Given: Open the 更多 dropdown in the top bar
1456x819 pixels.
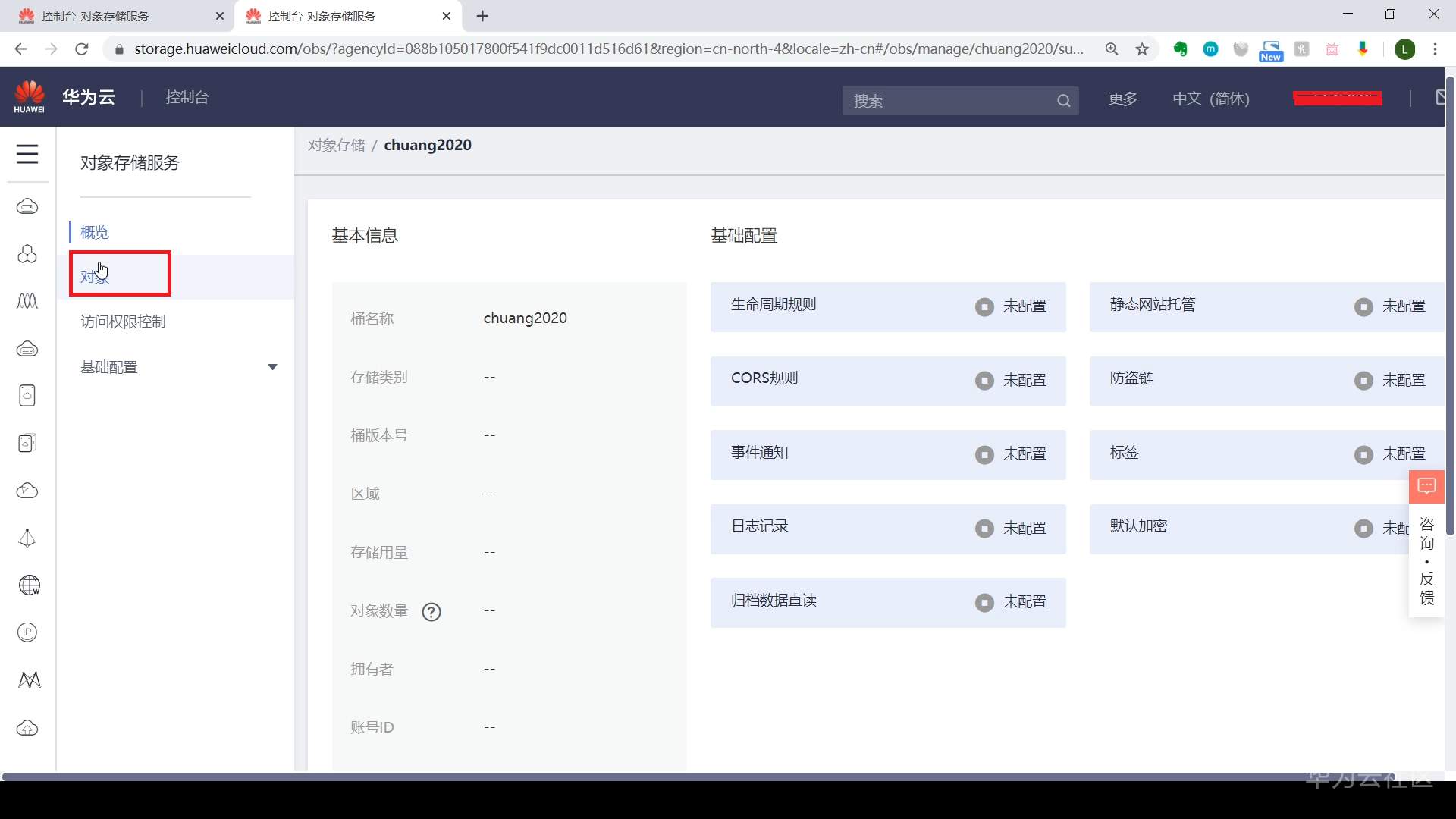Looking at the screenshot, I should click(1122, 99).
